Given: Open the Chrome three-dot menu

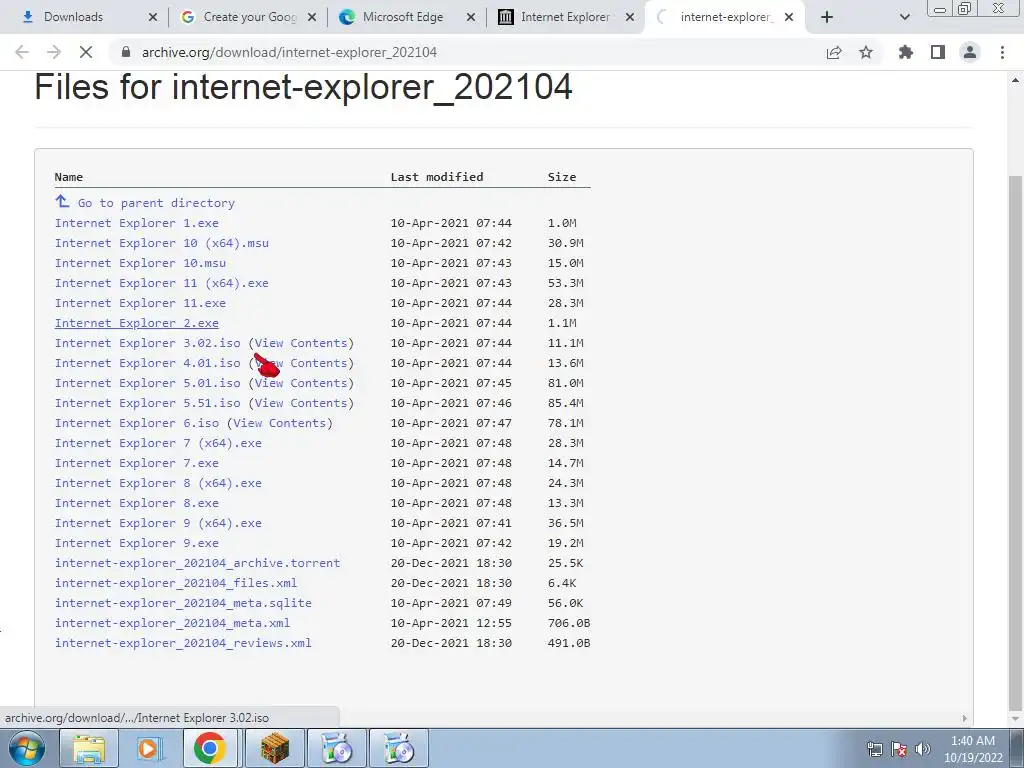Looking at the screenshot, I should [x=1002, y=52].
